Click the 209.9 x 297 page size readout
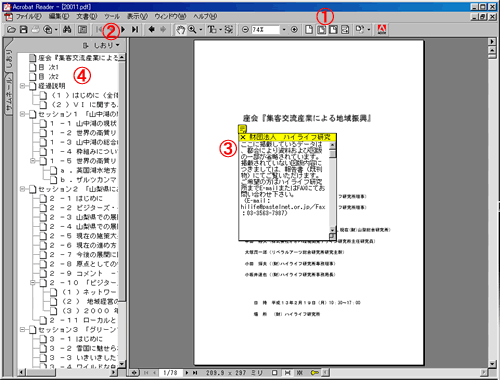 tap(234, 373)
